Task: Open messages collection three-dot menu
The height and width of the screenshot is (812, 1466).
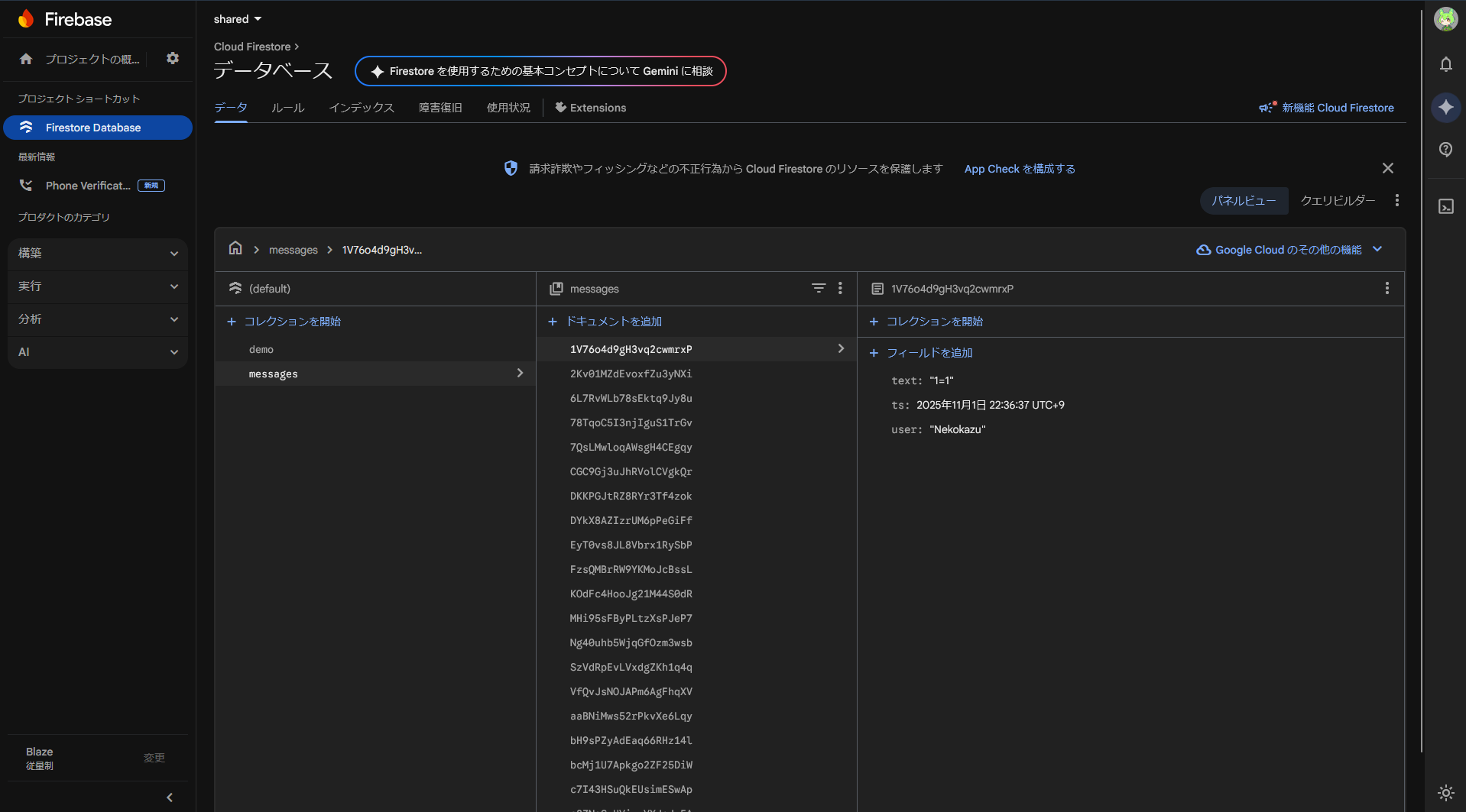Action: (840, 288)
